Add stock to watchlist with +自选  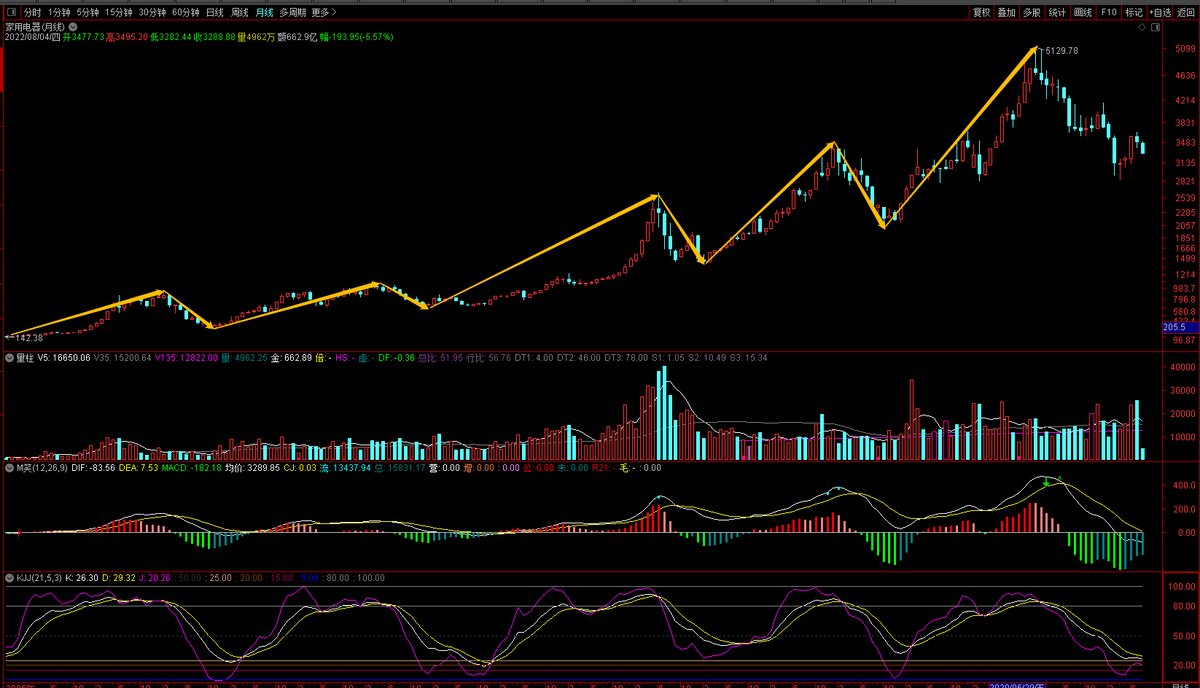click(x=1160, y=12)
